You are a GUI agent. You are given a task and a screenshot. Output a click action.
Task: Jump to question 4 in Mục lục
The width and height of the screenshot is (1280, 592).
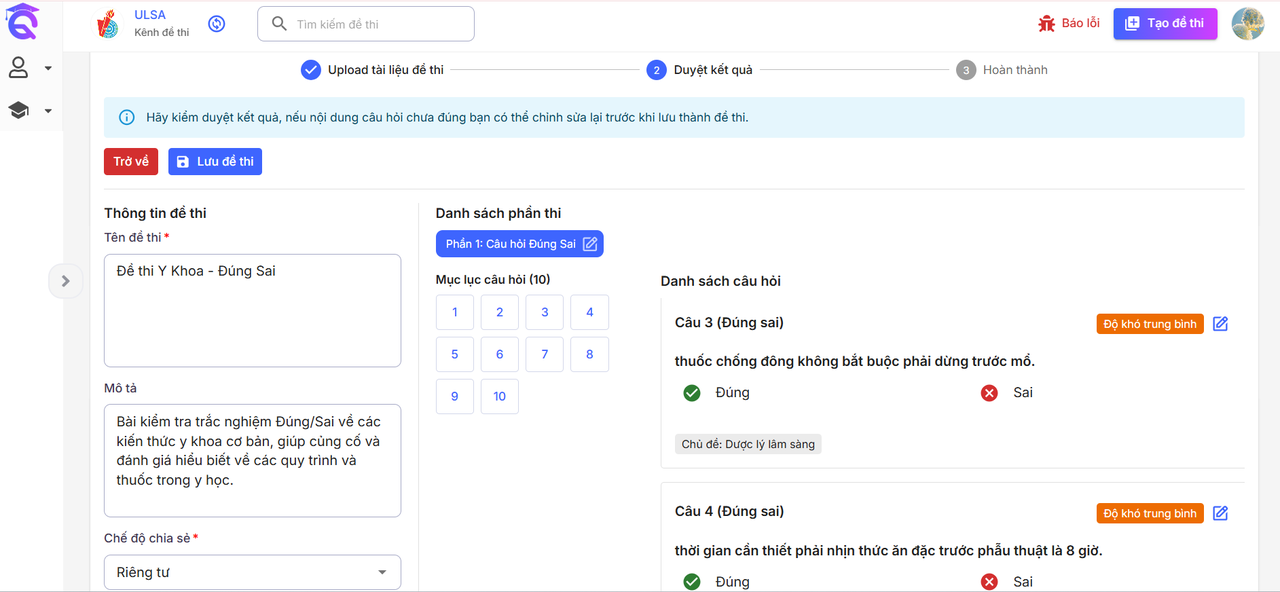(x=590, y=312)
